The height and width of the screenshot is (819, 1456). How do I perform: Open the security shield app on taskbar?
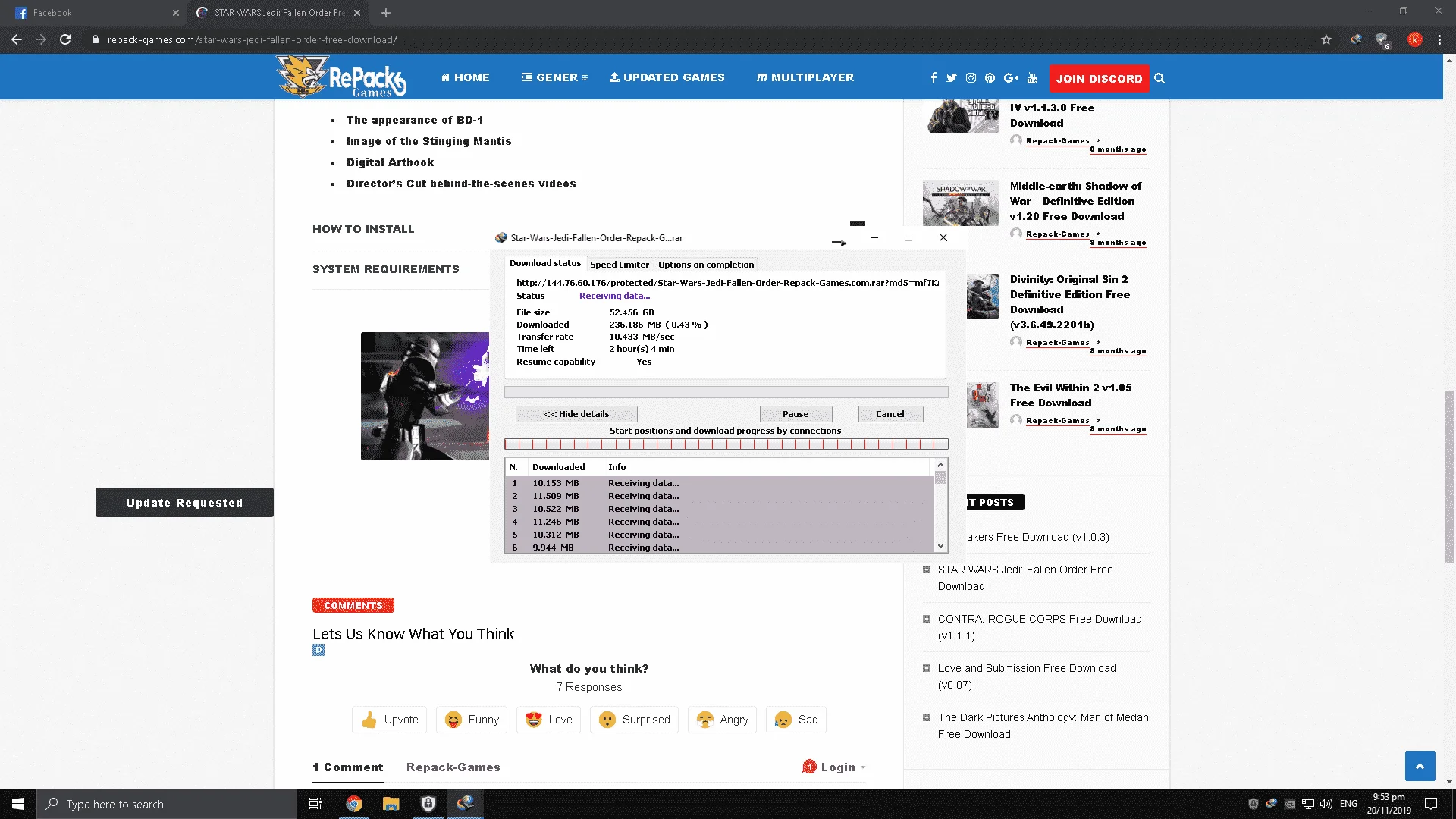(x=428, y=804)
